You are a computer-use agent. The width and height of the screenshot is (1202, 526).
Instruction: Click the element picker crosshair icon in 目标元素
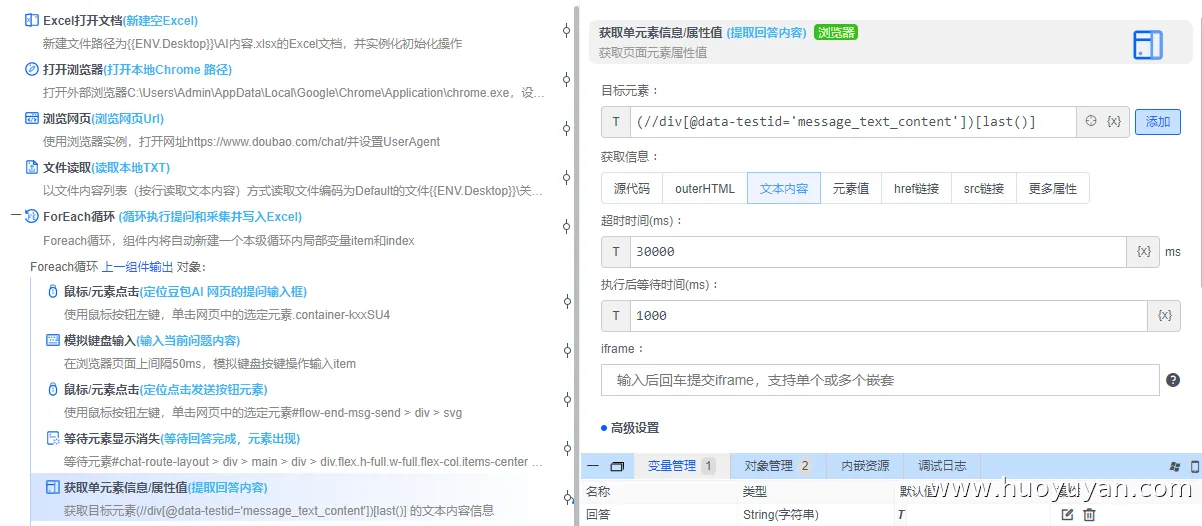pos(1092,122)
